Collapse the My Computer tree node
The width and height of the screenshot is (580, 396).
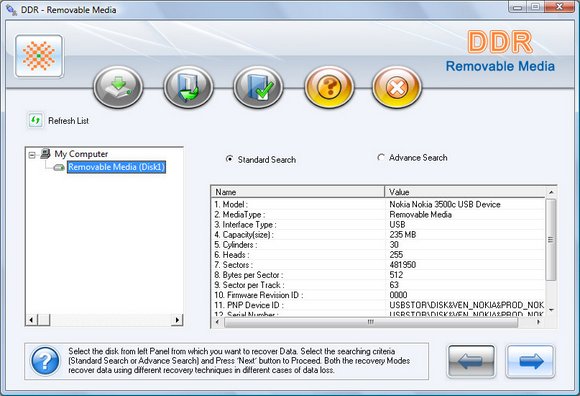coord(32,155)
